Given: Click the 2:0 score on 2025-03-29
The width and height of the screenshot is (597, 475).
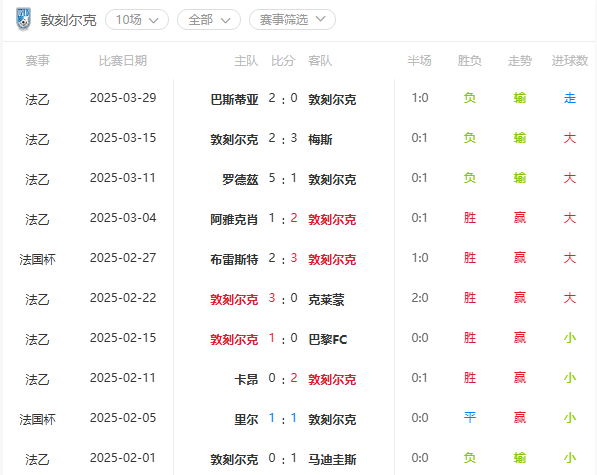Looking at the screenshot, I should [283, 99].
